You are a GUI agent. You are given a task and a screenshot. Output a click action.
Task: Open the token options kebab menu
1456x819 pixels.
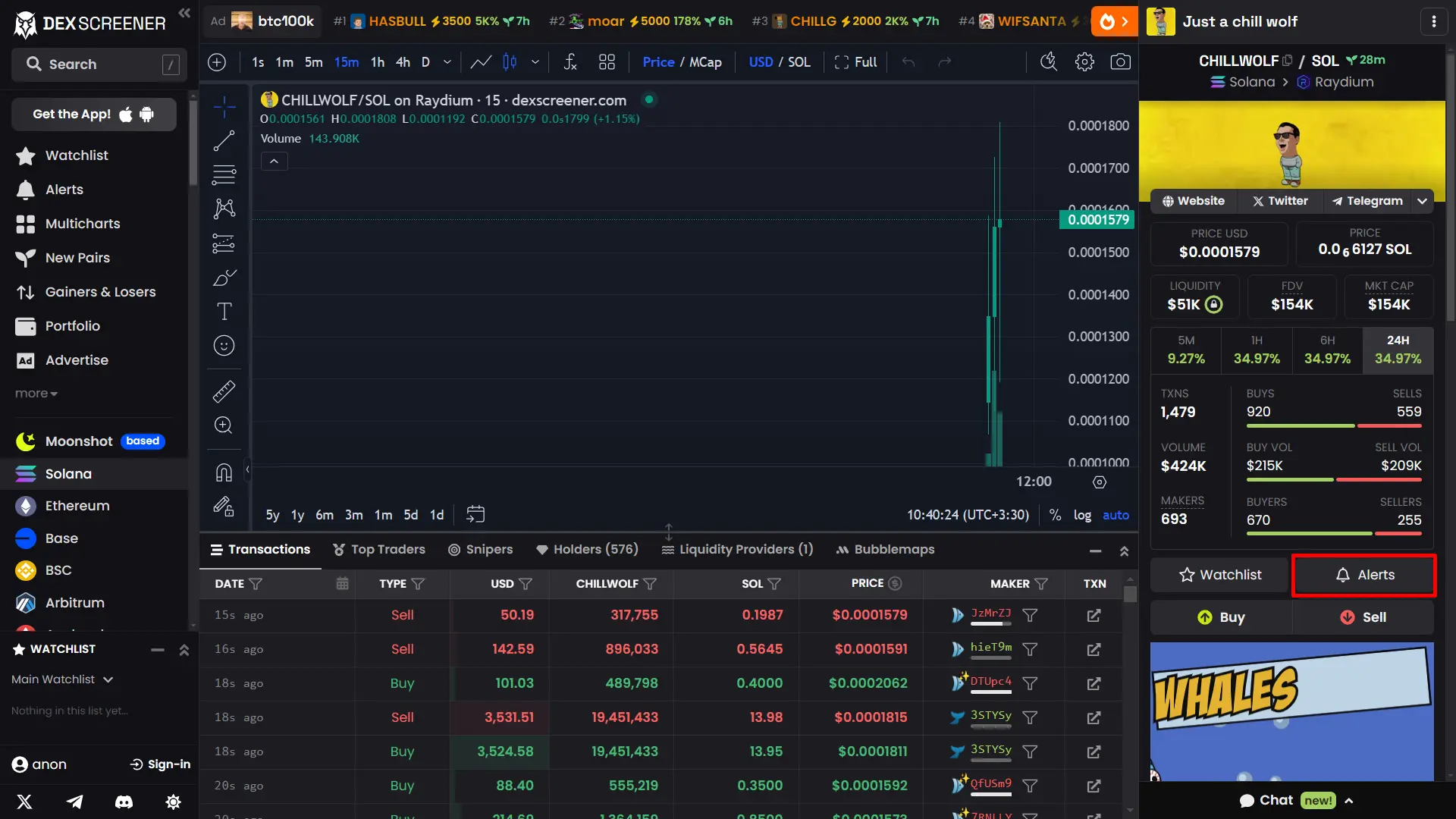(1433, 22)
